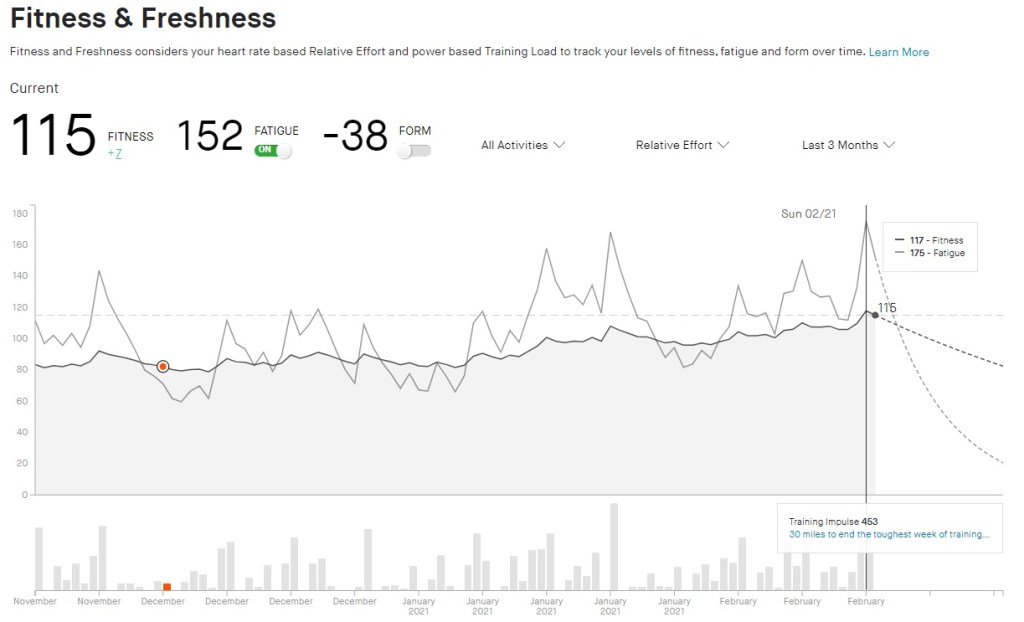Change the Last 3 Months range dropdown
Viewport: 1024px width, 622px height.
click(848, 145)
